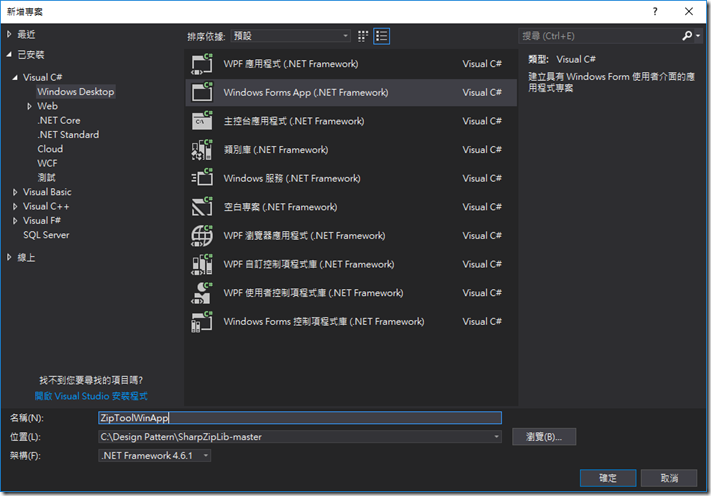
Task: Select Cloud category
Action: (x=50, y=149)
